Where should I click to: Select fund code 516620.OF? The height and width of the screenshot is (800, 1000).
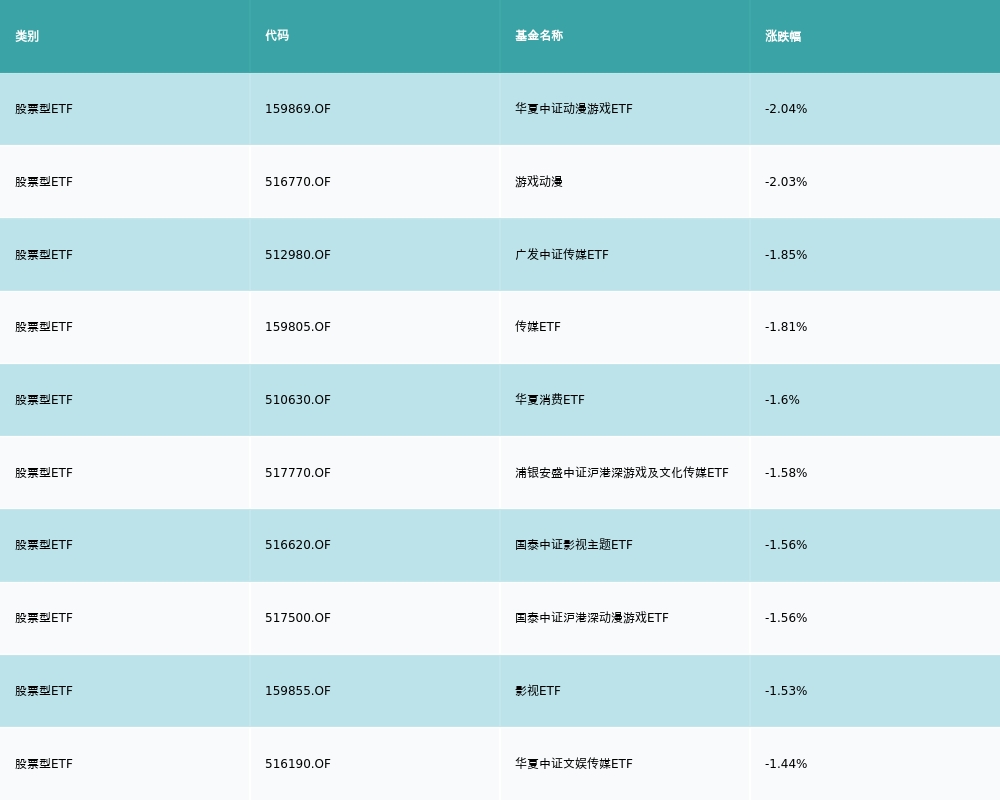point(298,545)
